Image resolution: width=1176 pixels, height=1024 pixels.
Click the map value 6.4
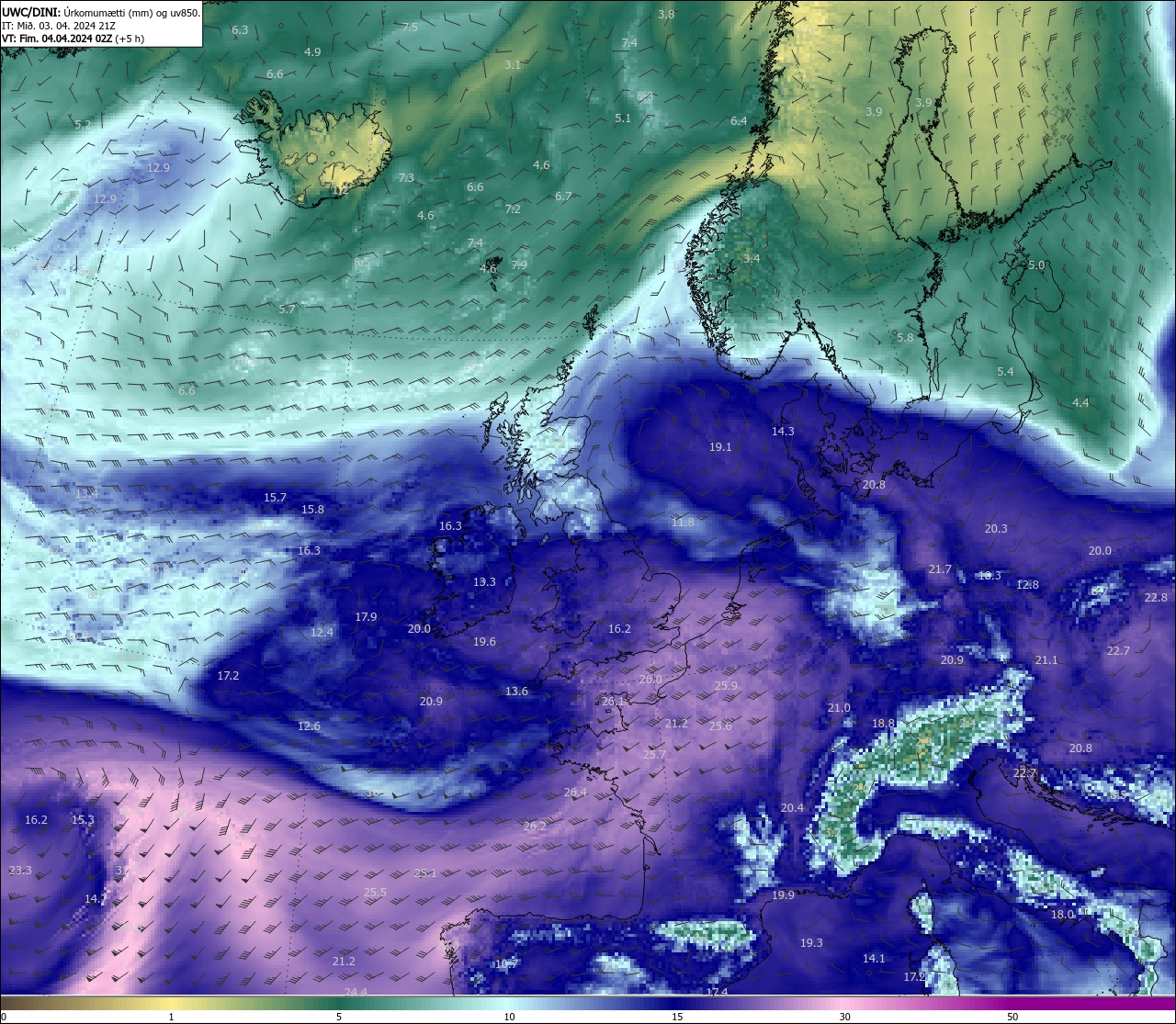click(x=739, y=121)
